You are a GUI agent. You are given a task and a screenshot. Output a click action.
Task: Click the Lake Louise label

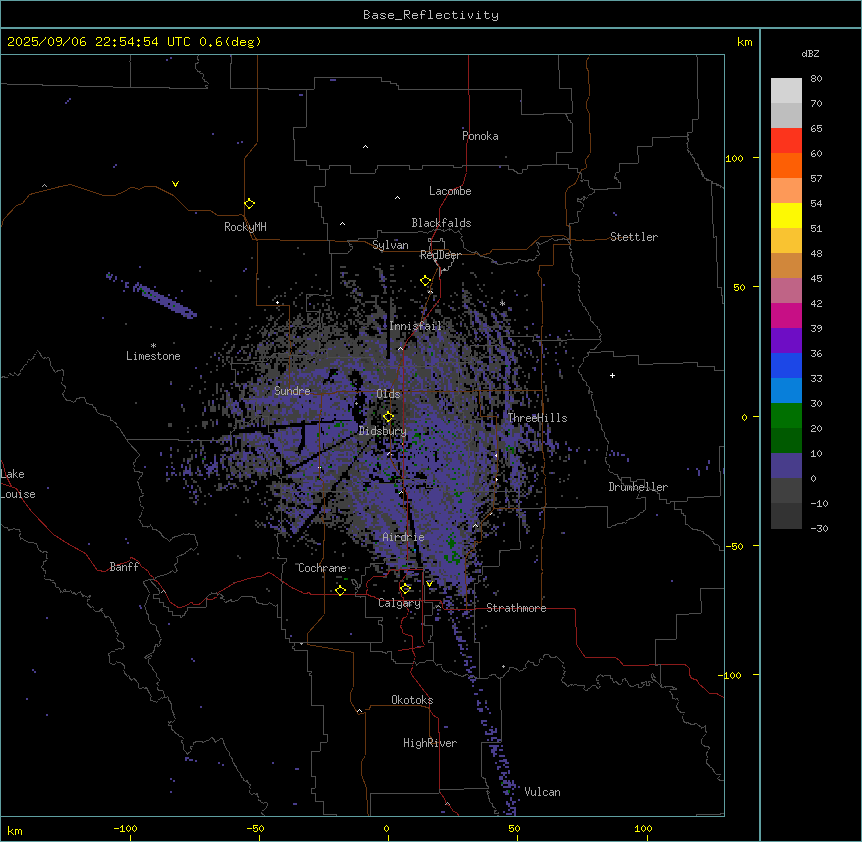pyautogui.click(x=18, y=484)
